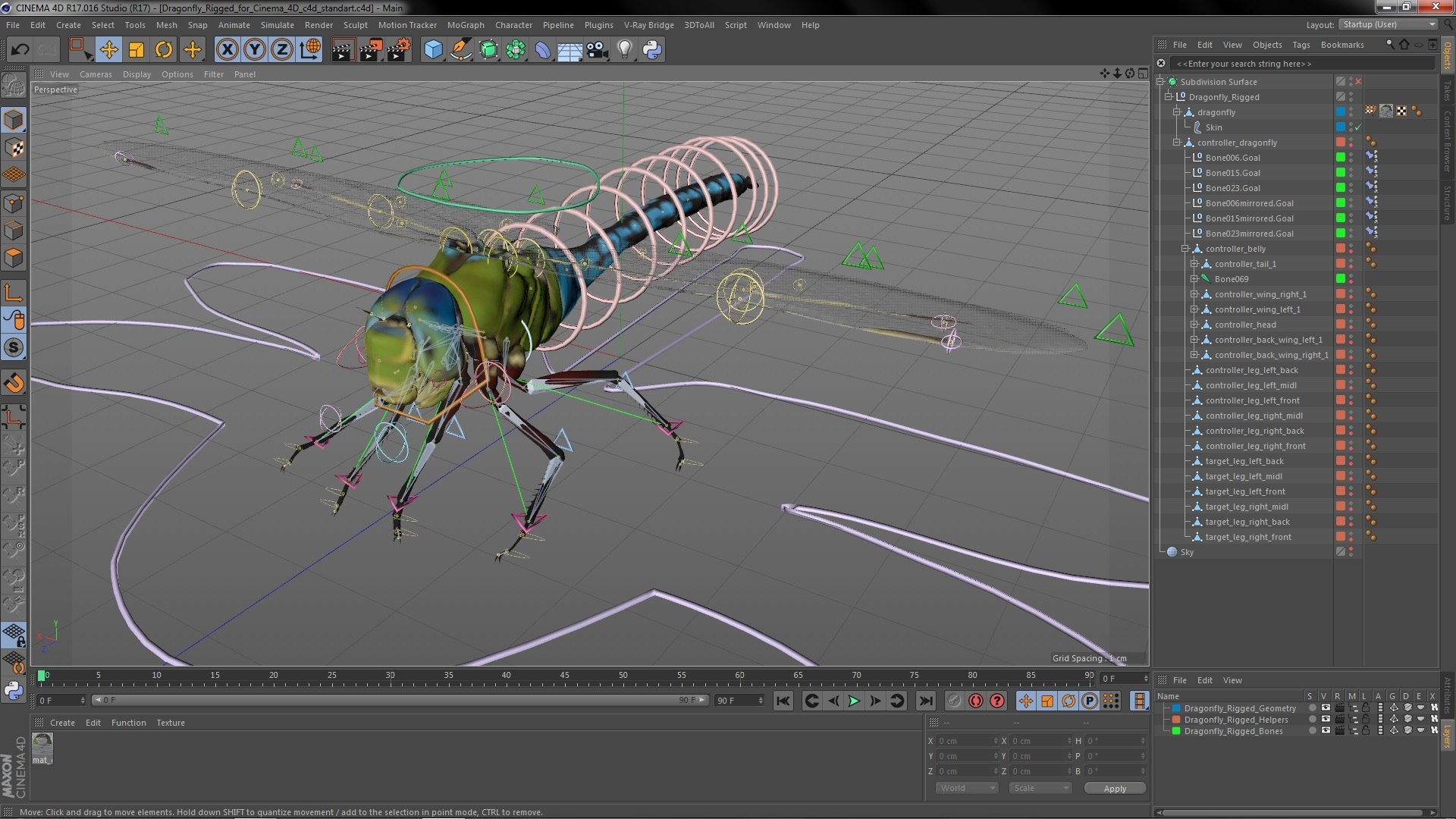This screenshot has width=1456, height=819.
Task: Go to end of timeline
Action: (925, 701)
